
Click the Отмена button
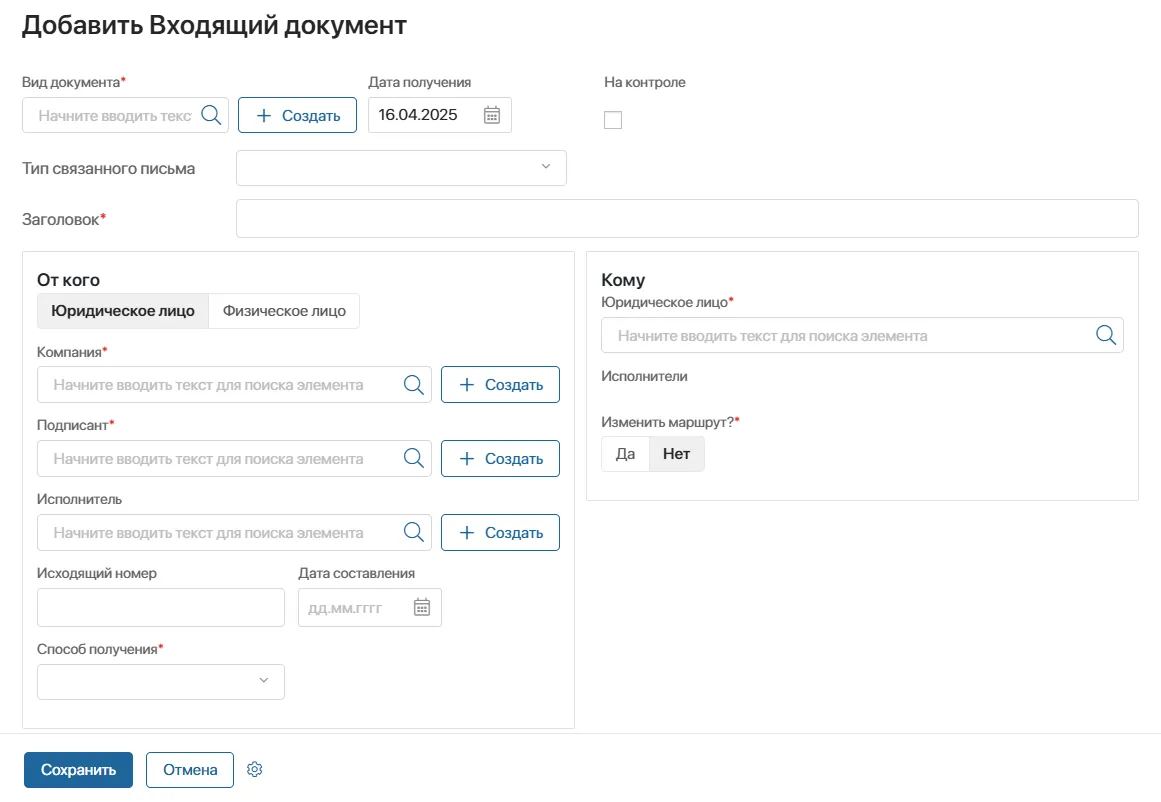coord(189,769)
